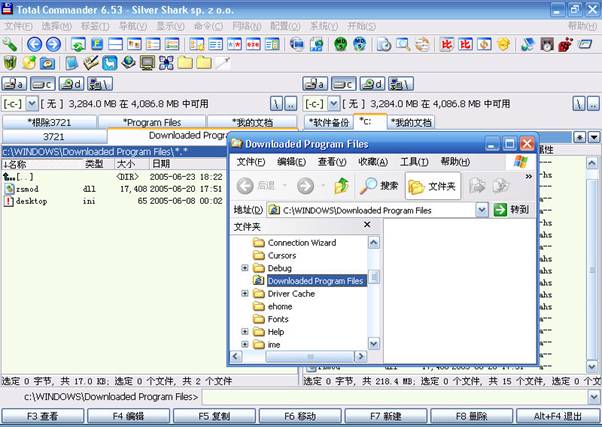
Task: Close the Folders pane with the X
Action: 367,226
